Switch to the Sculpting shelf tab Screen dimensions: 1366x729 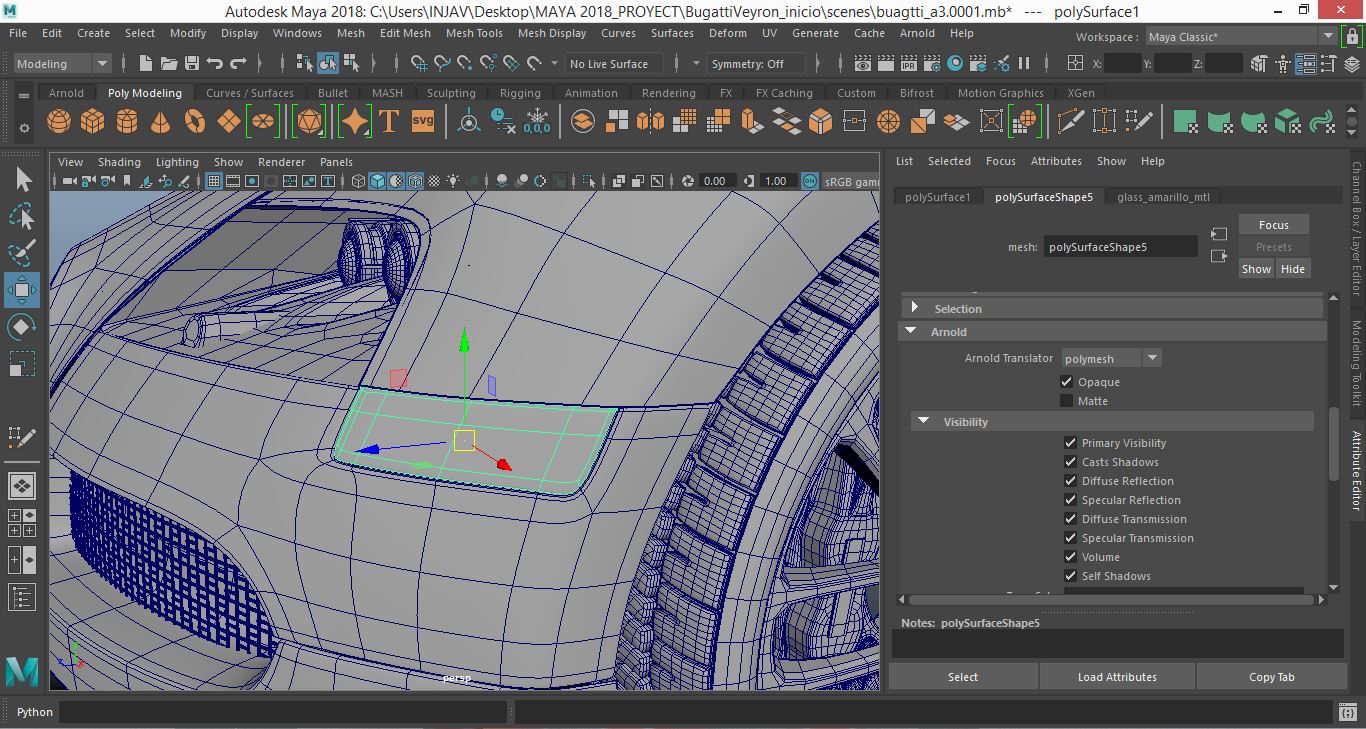click(451, 93)
